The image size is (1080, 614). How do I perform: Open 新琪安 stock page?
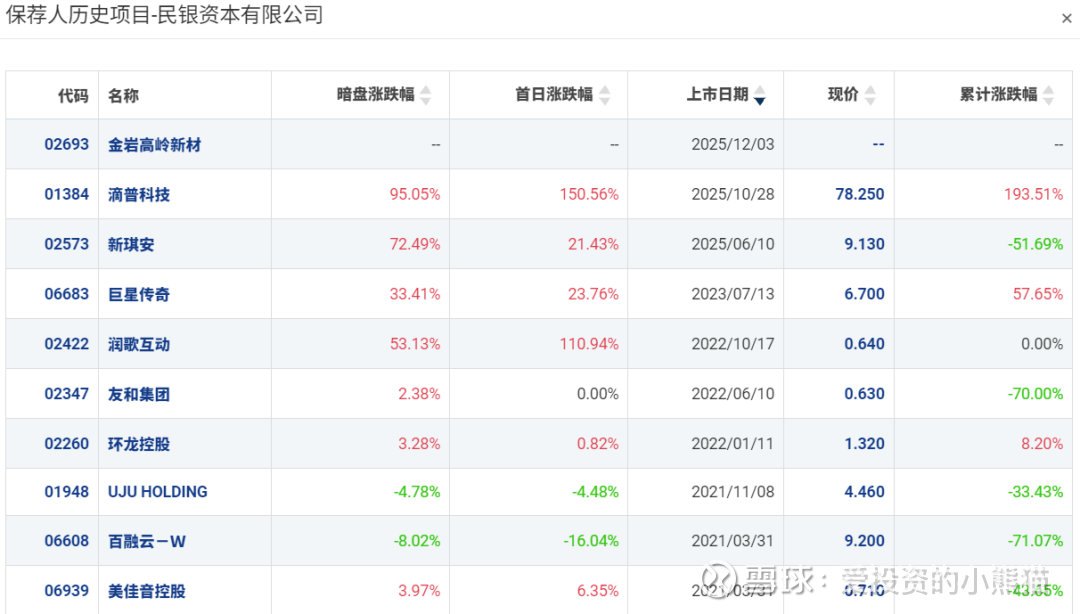click(x=131, y=244)
